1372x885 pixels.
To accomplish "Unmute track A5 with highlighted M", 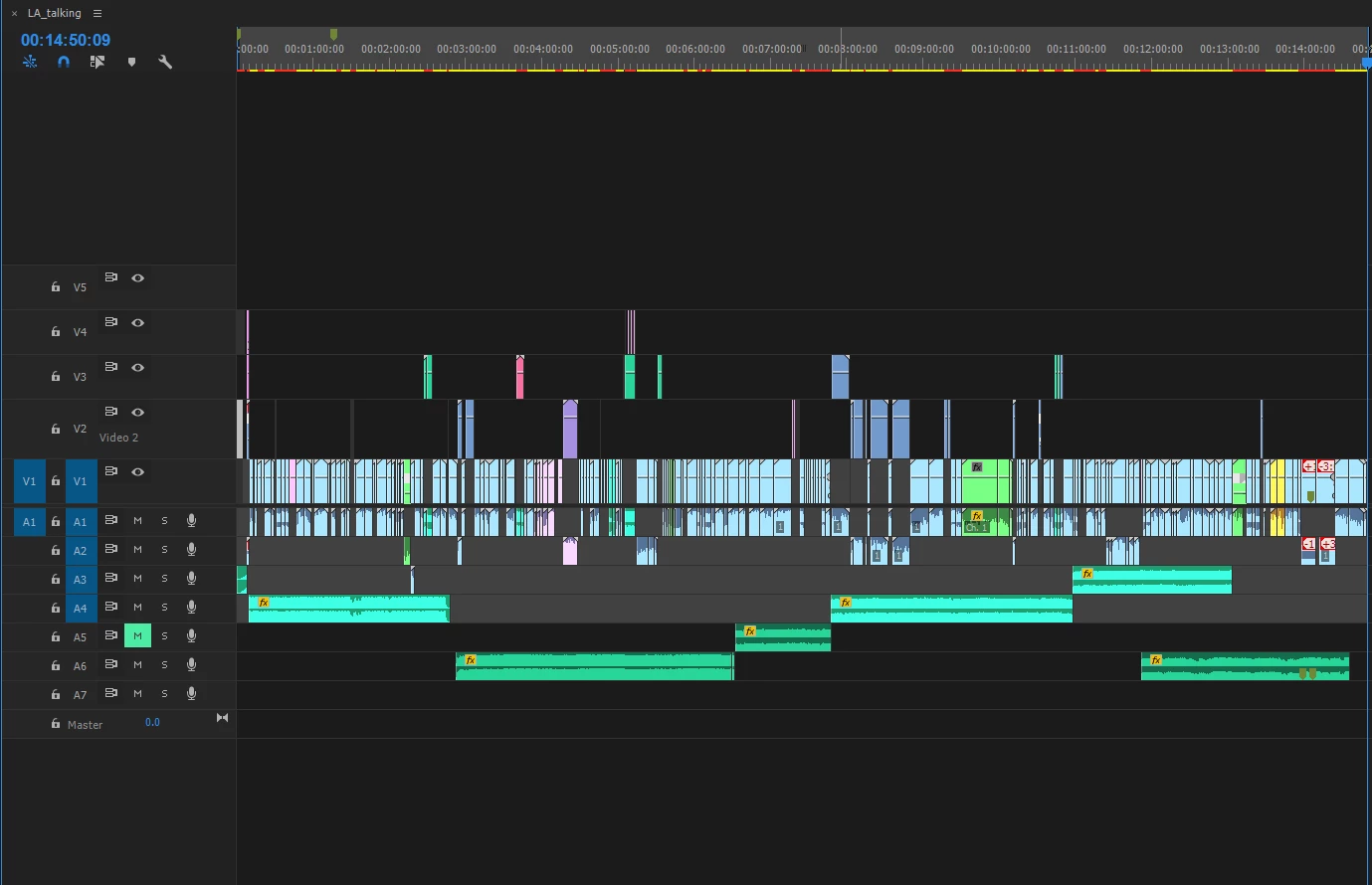I will point(137,636).
